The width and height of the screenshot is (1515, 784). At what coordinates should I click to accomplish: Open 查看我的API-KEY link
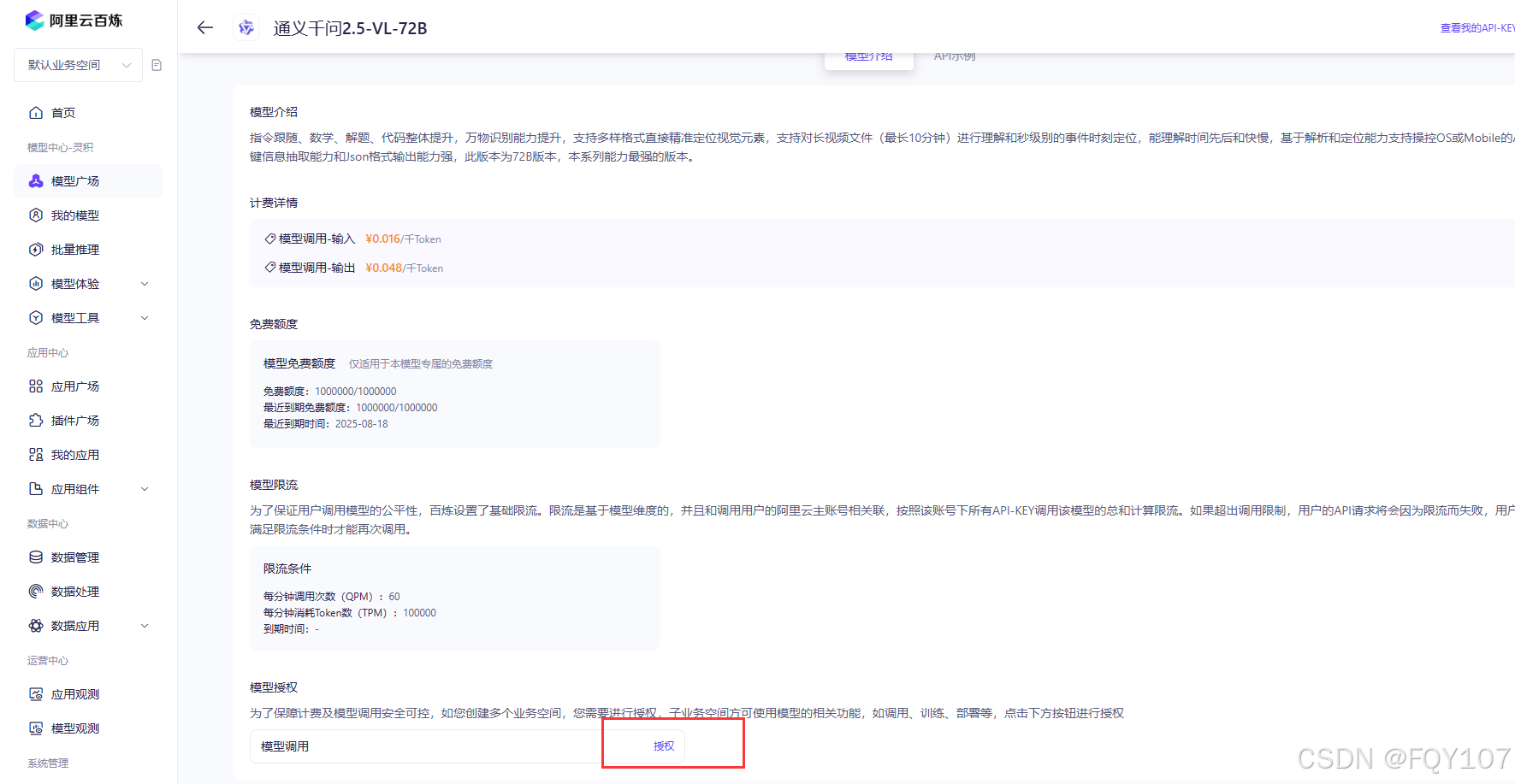pyautogui.click(x=1477, y=28)
